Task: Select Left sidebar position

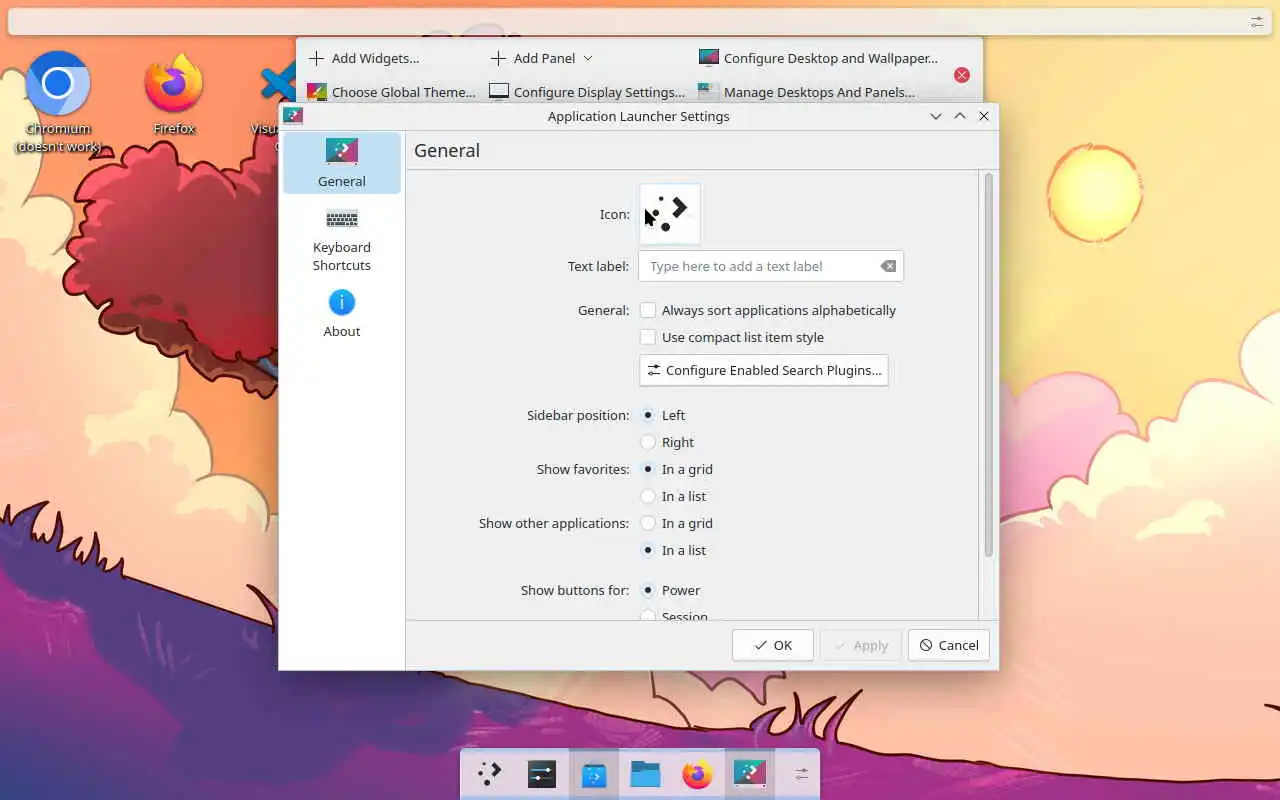Action: (663, 415)
